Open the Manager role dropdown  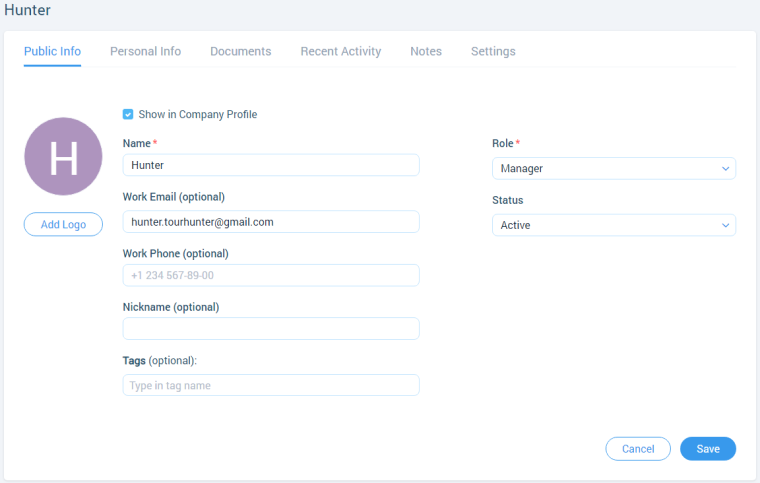click(x=614, y=169)
